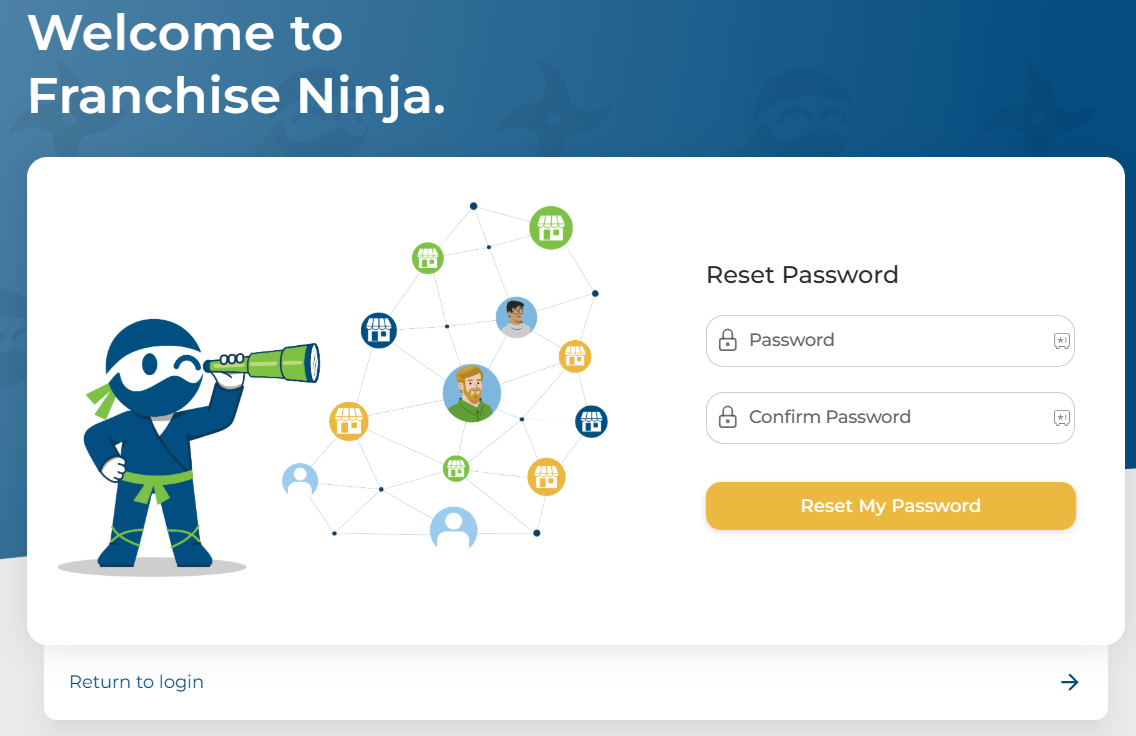Image resolution: width=1136 pixels, height=736 pixels.
Task: Click the lock icon in Password field
Action: (728, 340)
